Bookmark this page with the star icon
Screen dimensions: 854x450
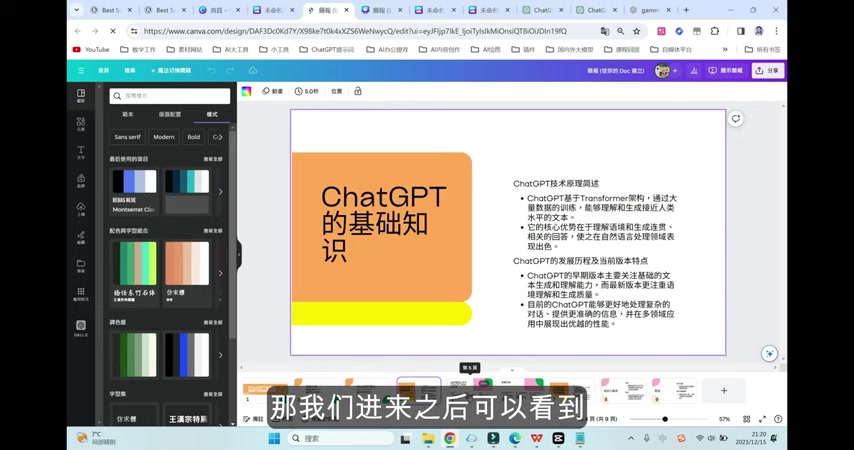(x=636, y=31)
